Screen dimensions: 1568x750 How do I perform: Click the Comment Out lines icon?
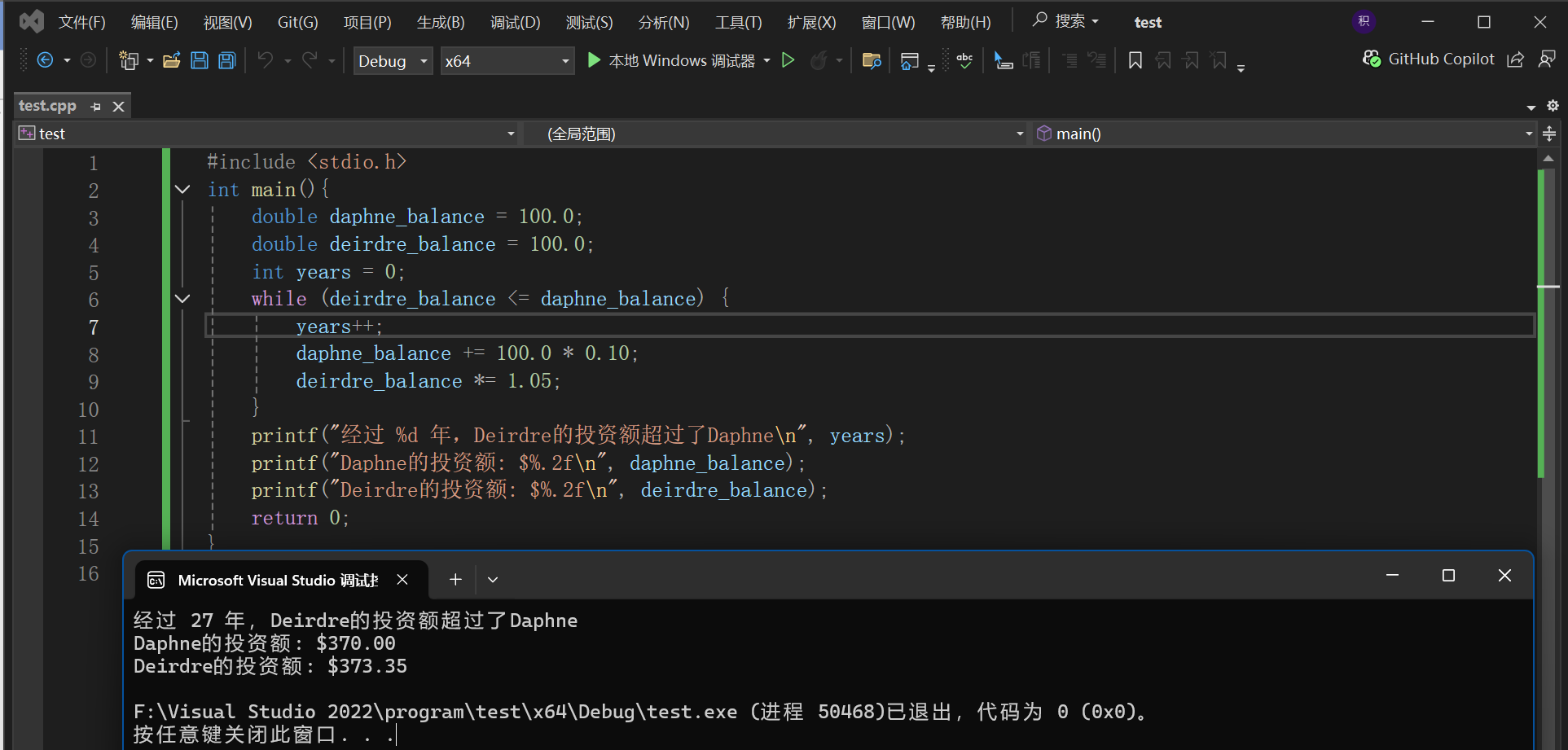point(1070,60)
